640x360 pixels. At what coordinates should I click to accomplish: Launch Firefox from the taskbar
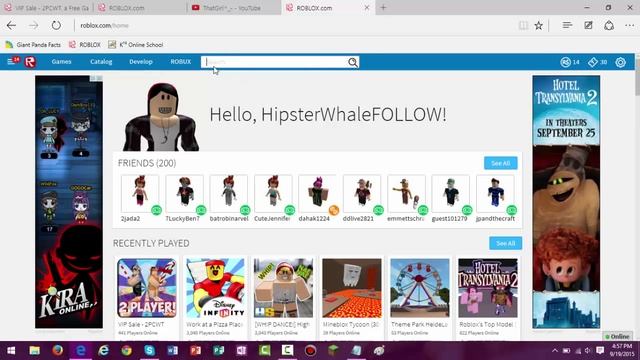pos(58,351)
